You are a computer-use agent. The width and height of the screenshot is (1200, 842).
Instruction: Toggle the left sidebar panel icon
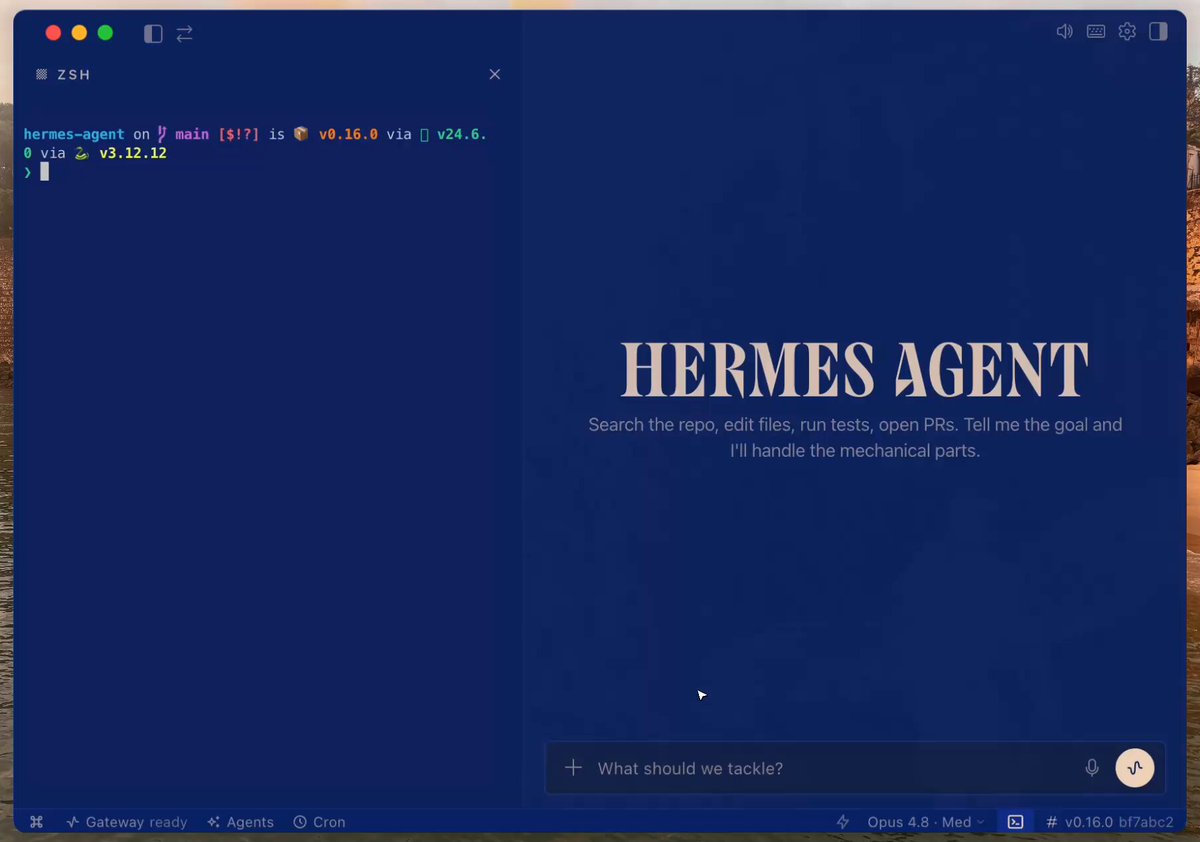point(153,33)
